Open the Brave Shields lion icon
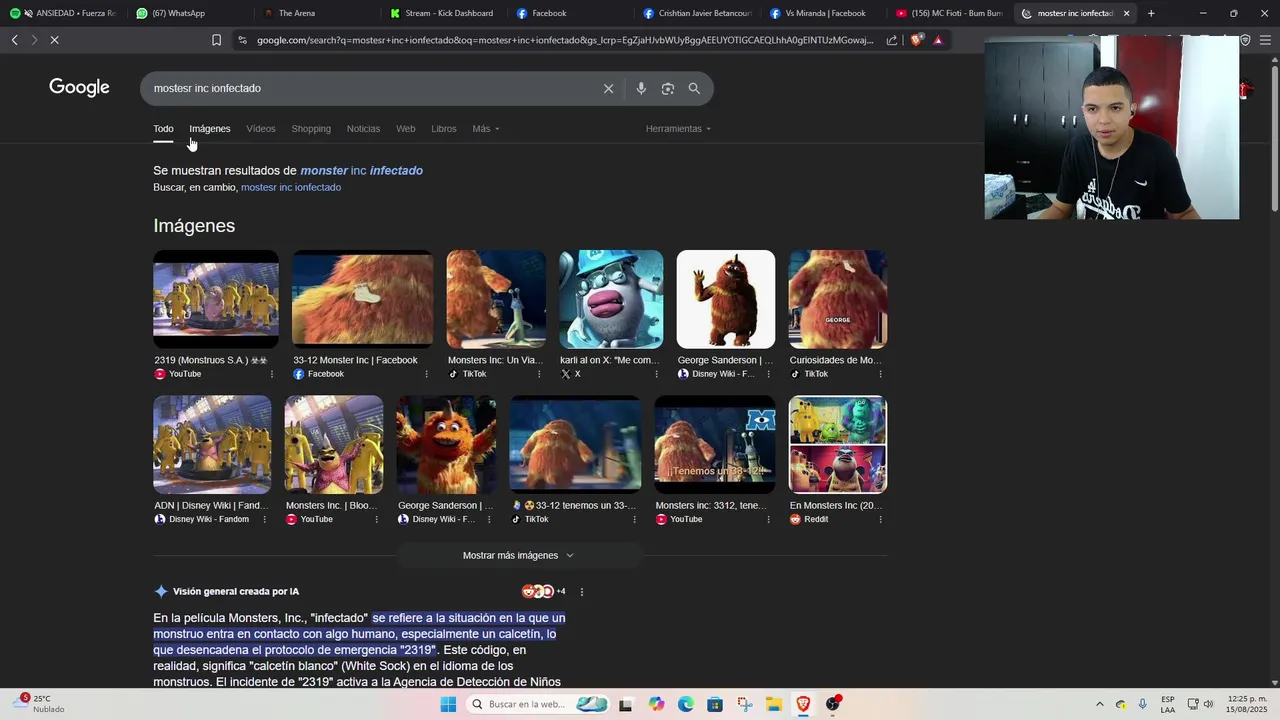This screenshot has height=720, width=1280. tap(916, 40)
